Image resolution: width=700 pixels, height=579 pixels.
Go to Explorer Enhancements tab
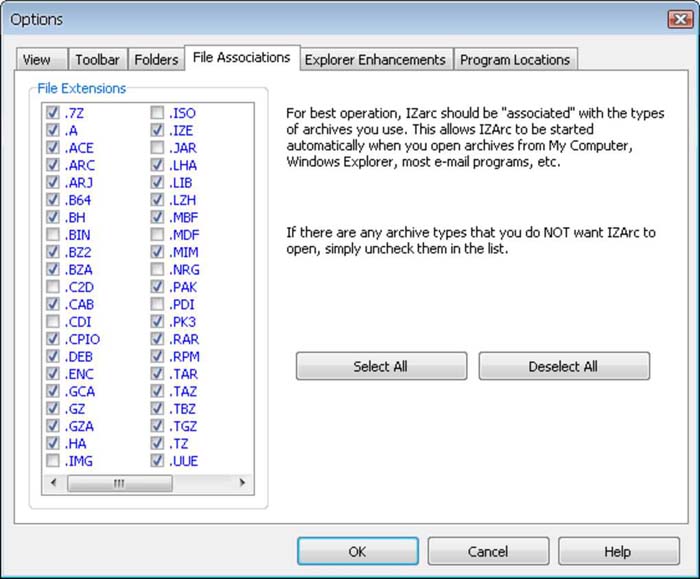[x=375, y=59]
